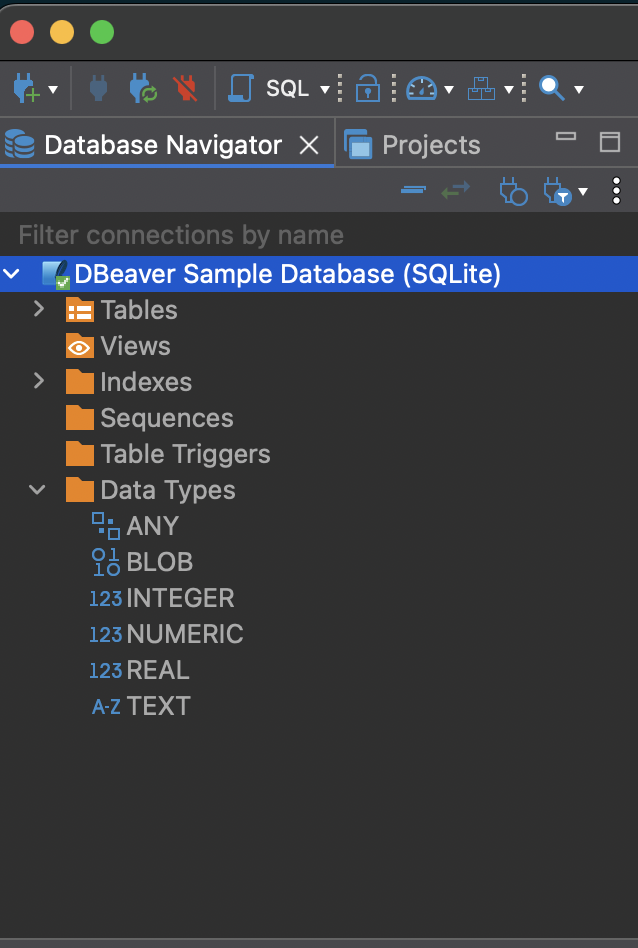
Task: Click the red Disconnect plug icon
Action: click(185, 89)
